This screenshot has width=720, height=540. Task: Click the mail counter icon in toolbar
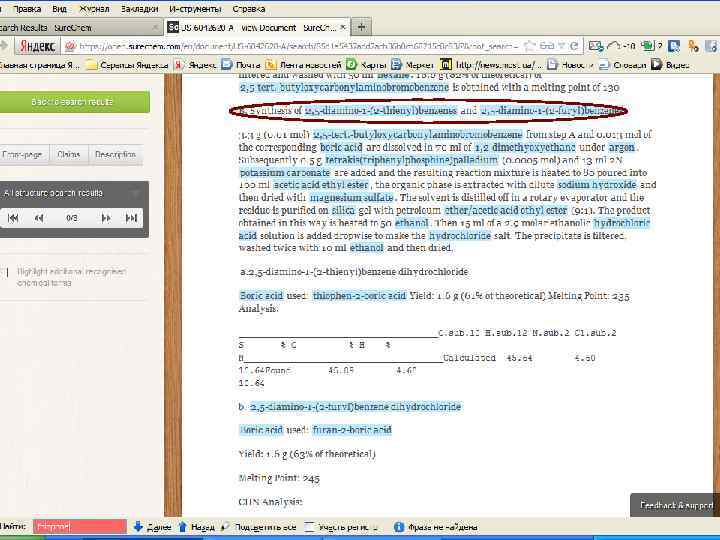tap(596, 46)
